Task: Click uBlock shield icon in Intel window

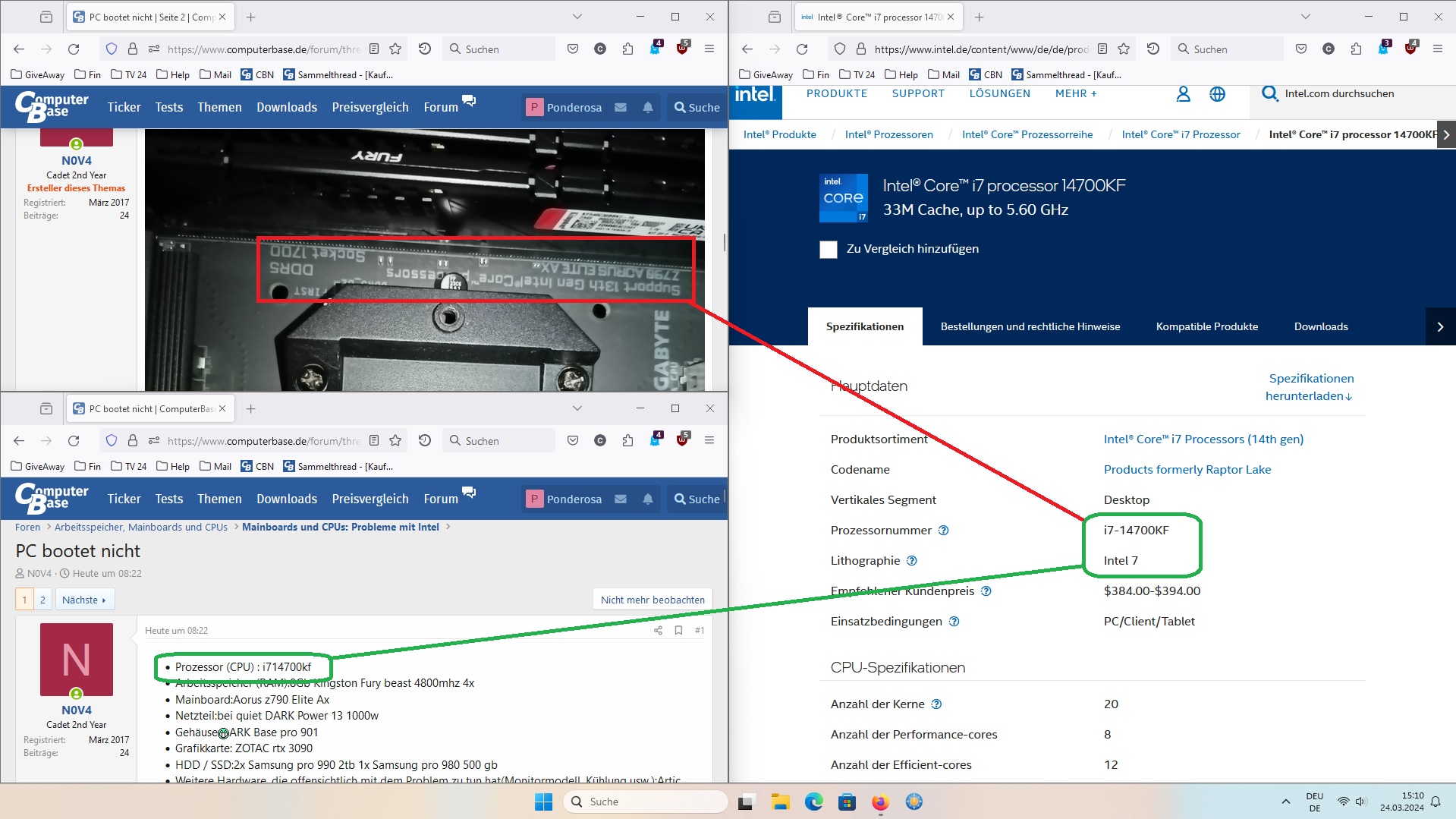Action: pyautogui.click(x=1410, y=49)
